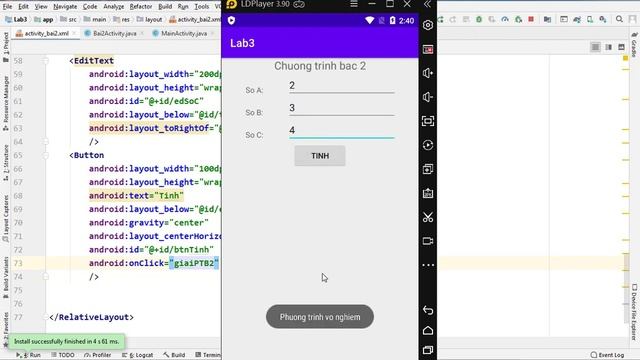The width and height of the screenshot is (640, 360).
Task: Collapse fold marker at line 74
Action: [x=46, y=277]
